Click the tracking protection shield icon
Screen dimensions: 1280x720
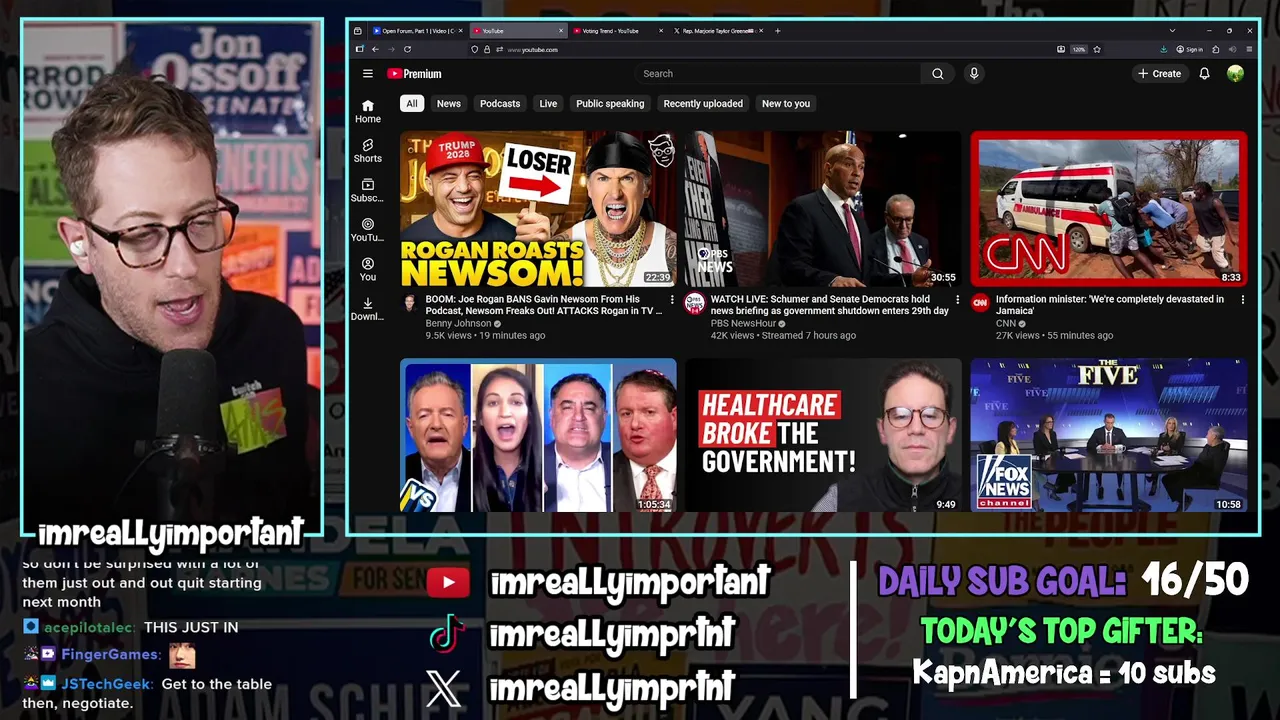tap(475, 49)
